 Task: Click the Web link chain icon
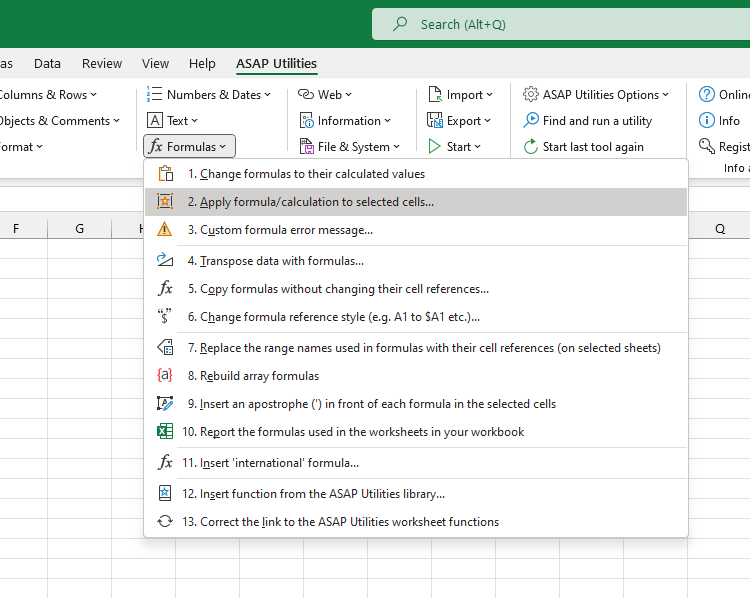[306, 94]
